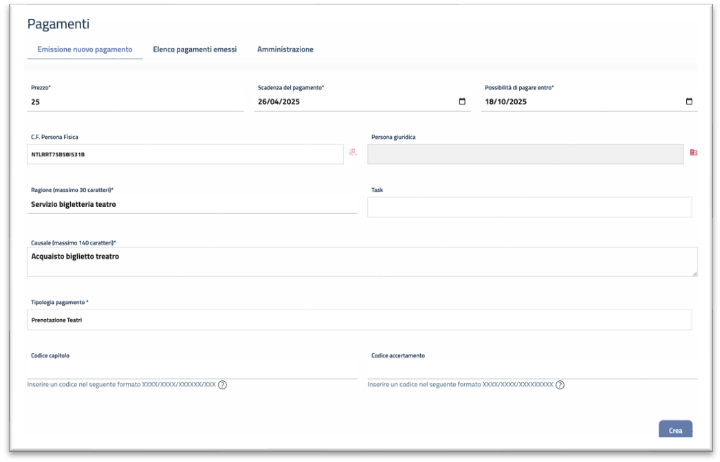This screenshot has width=720, height=462.
Task: Expand the Tipologia pagamento dropdown
Action: coord(359,319)
